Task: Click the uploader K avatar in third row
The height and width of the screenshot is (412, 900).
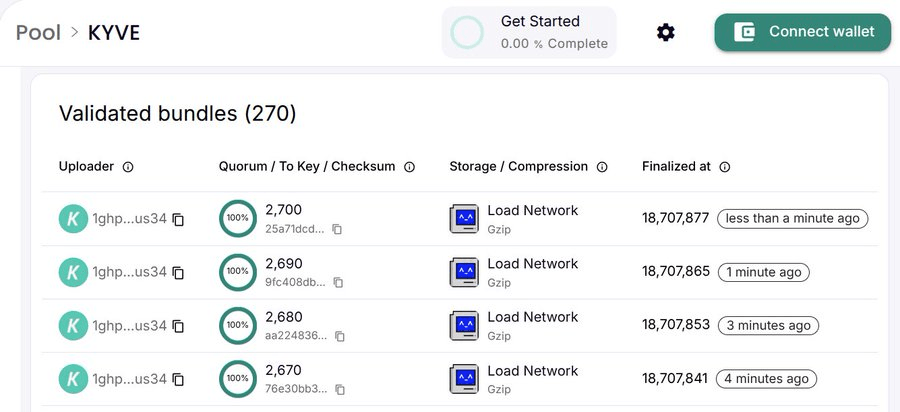Action: [x=73, y=326]
